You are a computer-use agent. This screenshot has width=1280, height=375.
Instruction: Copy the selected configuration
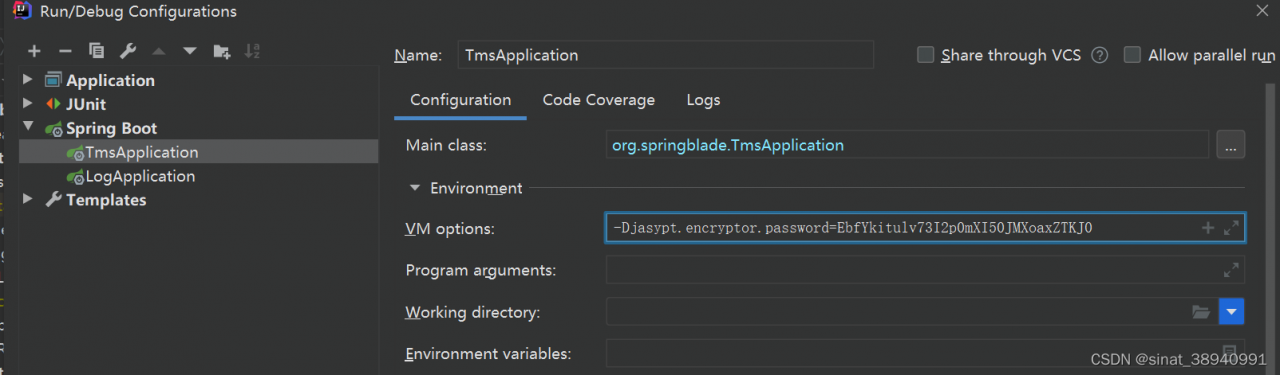(x=96, y=51)
